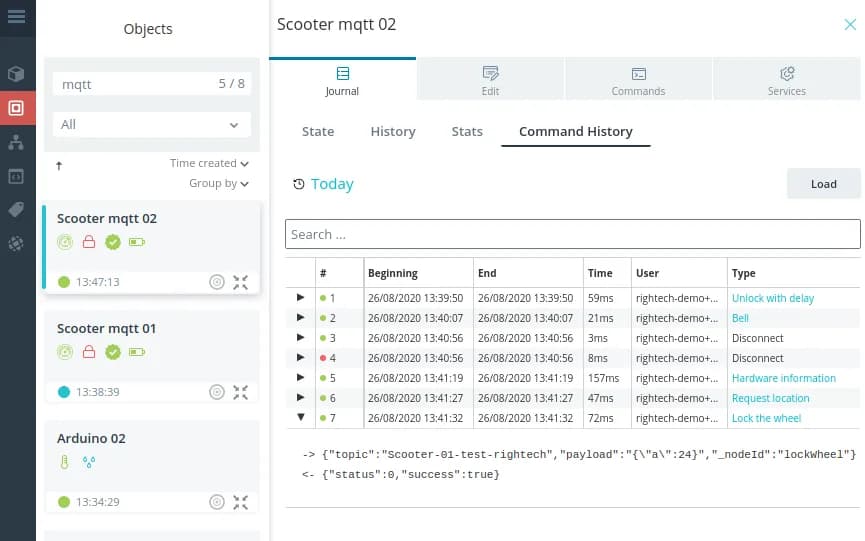865x541 pixels.
Task: Open the All filter dropdown
Action: click(151, 125)
